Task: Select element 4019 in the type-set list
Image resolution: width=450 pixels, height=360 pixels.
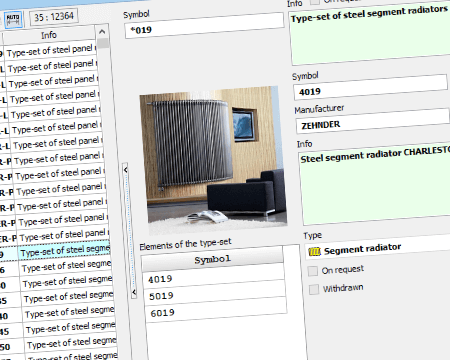Action: point(214,277)
